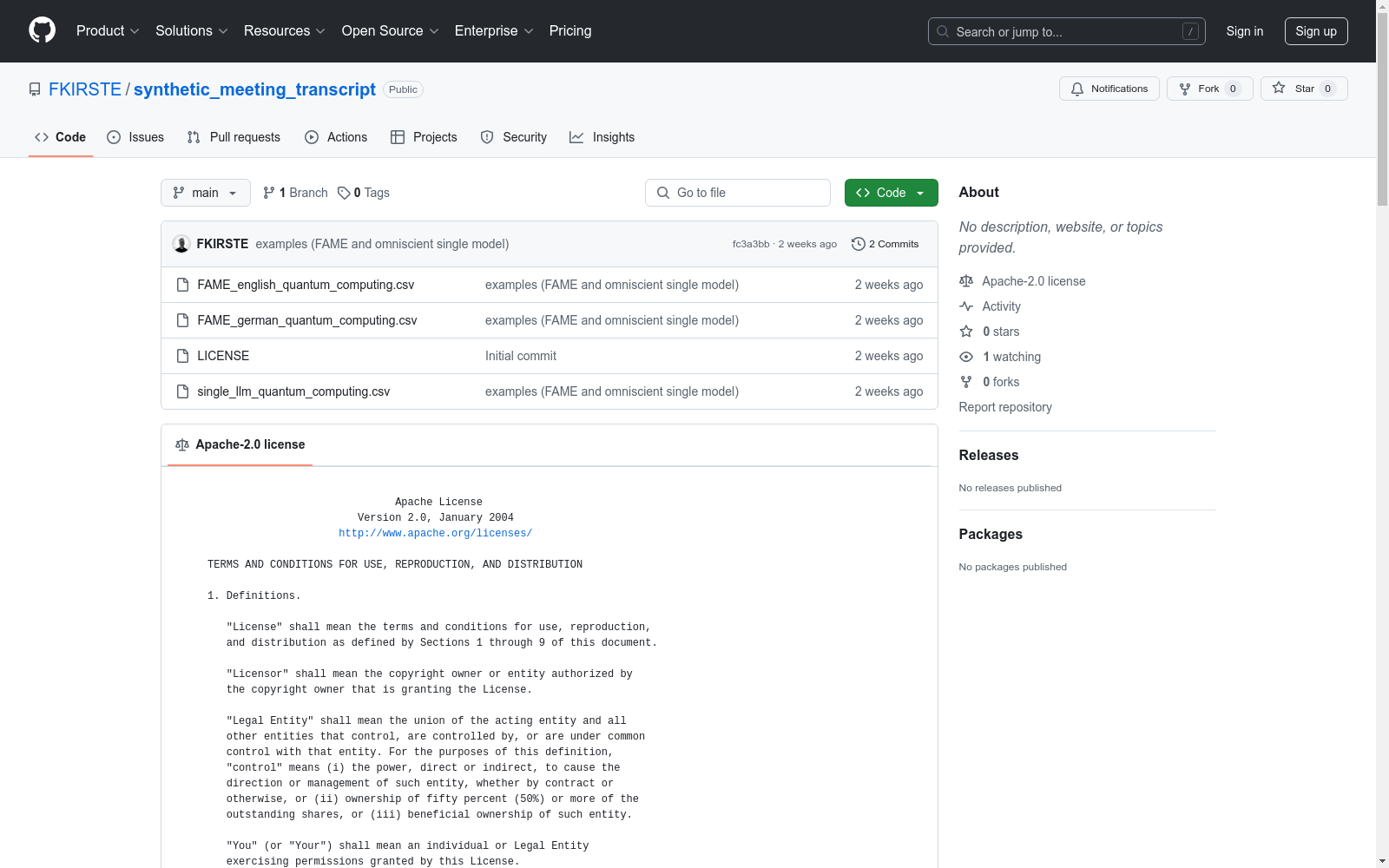The height and width of the screenshot is (868, 1389).
Task: Open the Insights tab
Action: point(602,137)
